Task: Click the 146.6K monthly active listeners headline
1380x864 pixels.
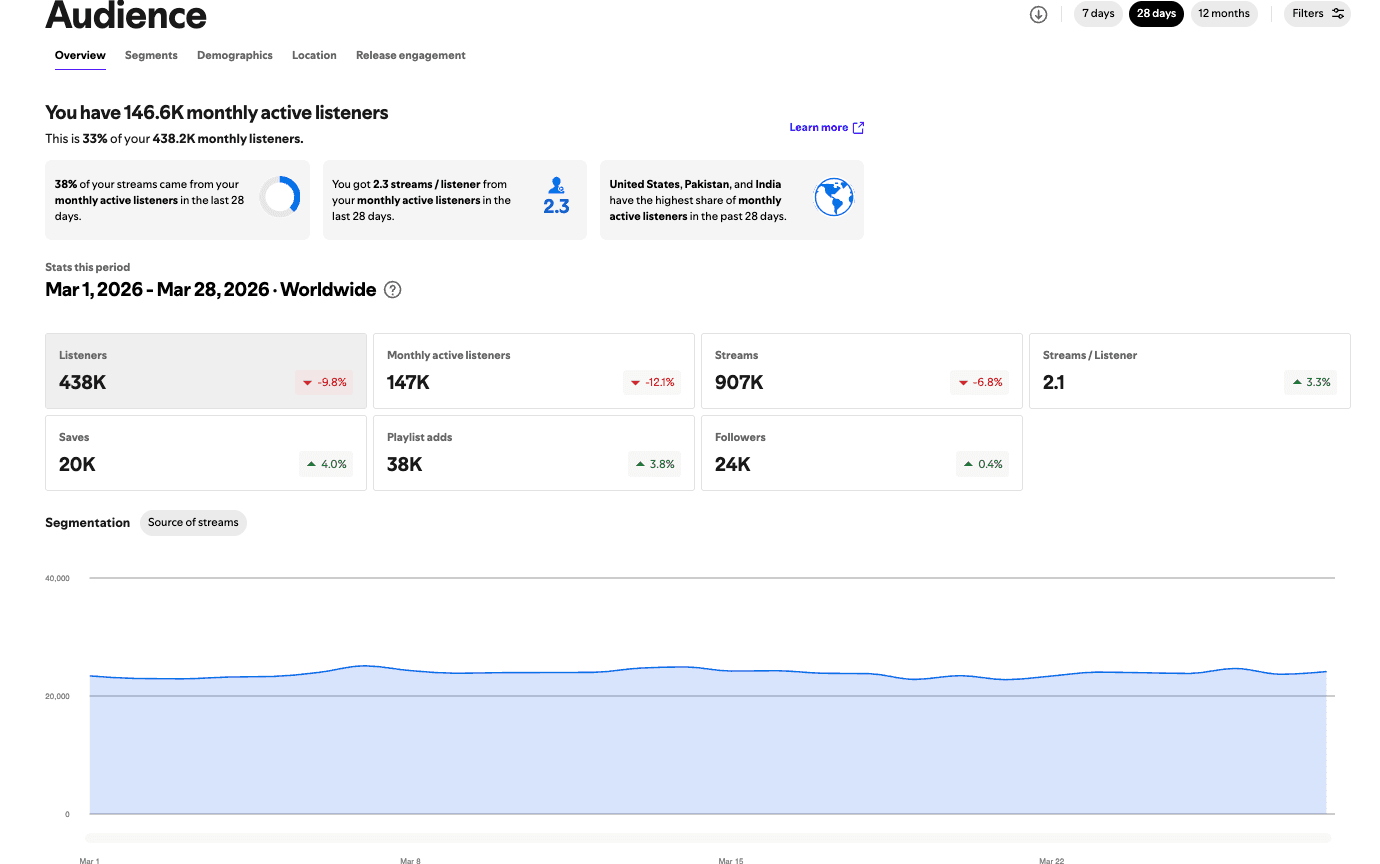Action: [x=217, y=113]
